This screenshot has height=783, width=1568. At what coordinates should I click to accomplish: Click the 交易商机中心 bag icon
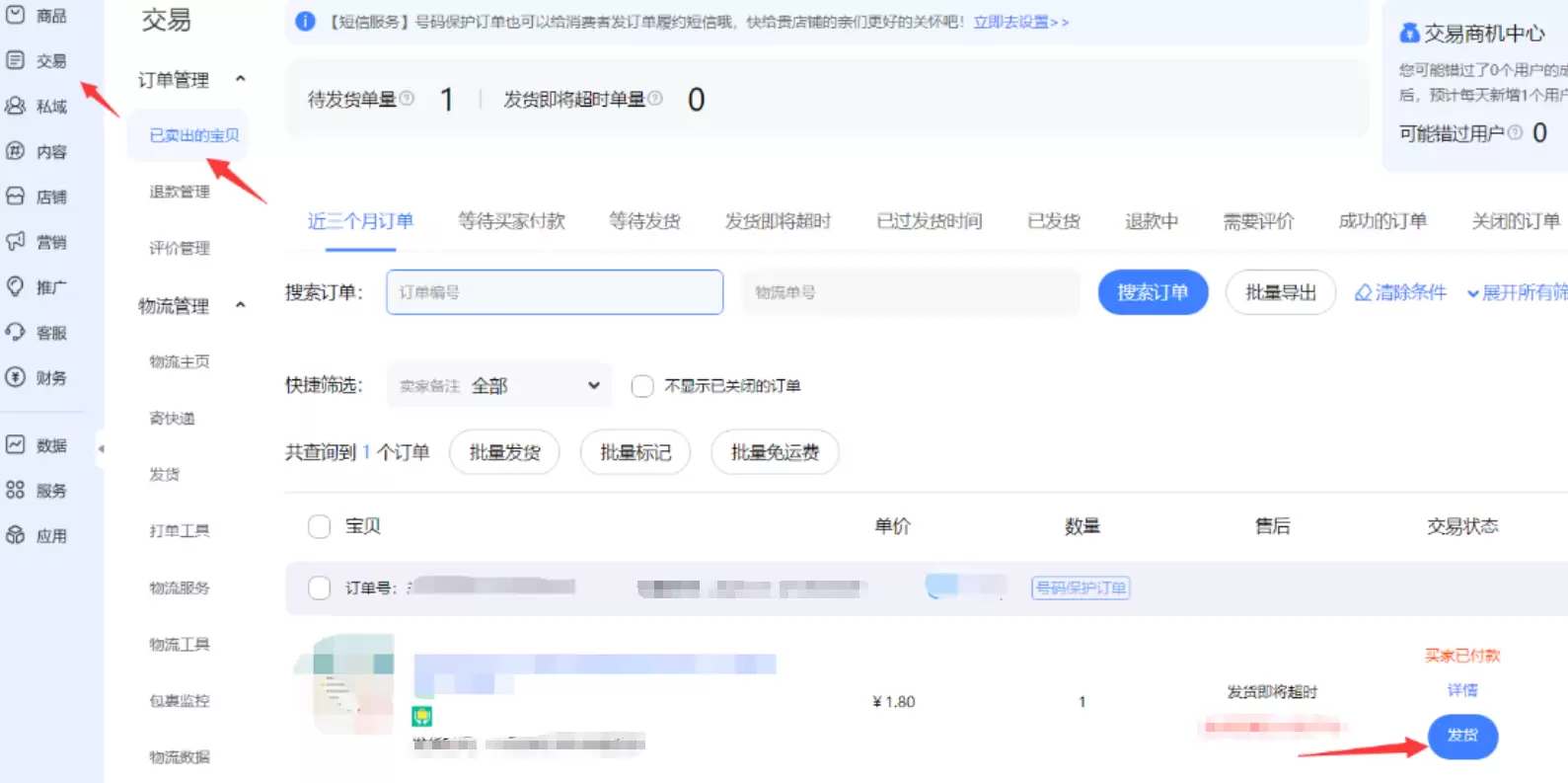point(1409,34)
